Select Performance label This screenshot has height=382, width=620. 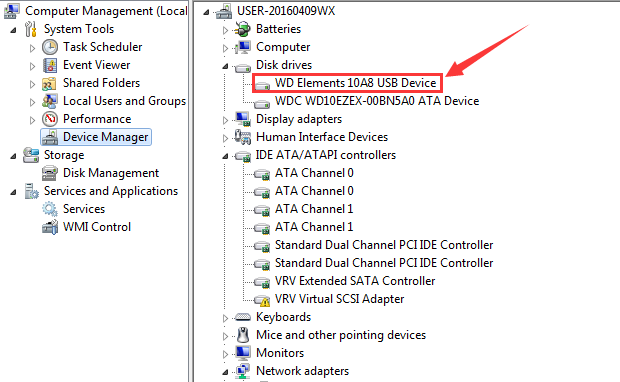click(x=97, y=119)
